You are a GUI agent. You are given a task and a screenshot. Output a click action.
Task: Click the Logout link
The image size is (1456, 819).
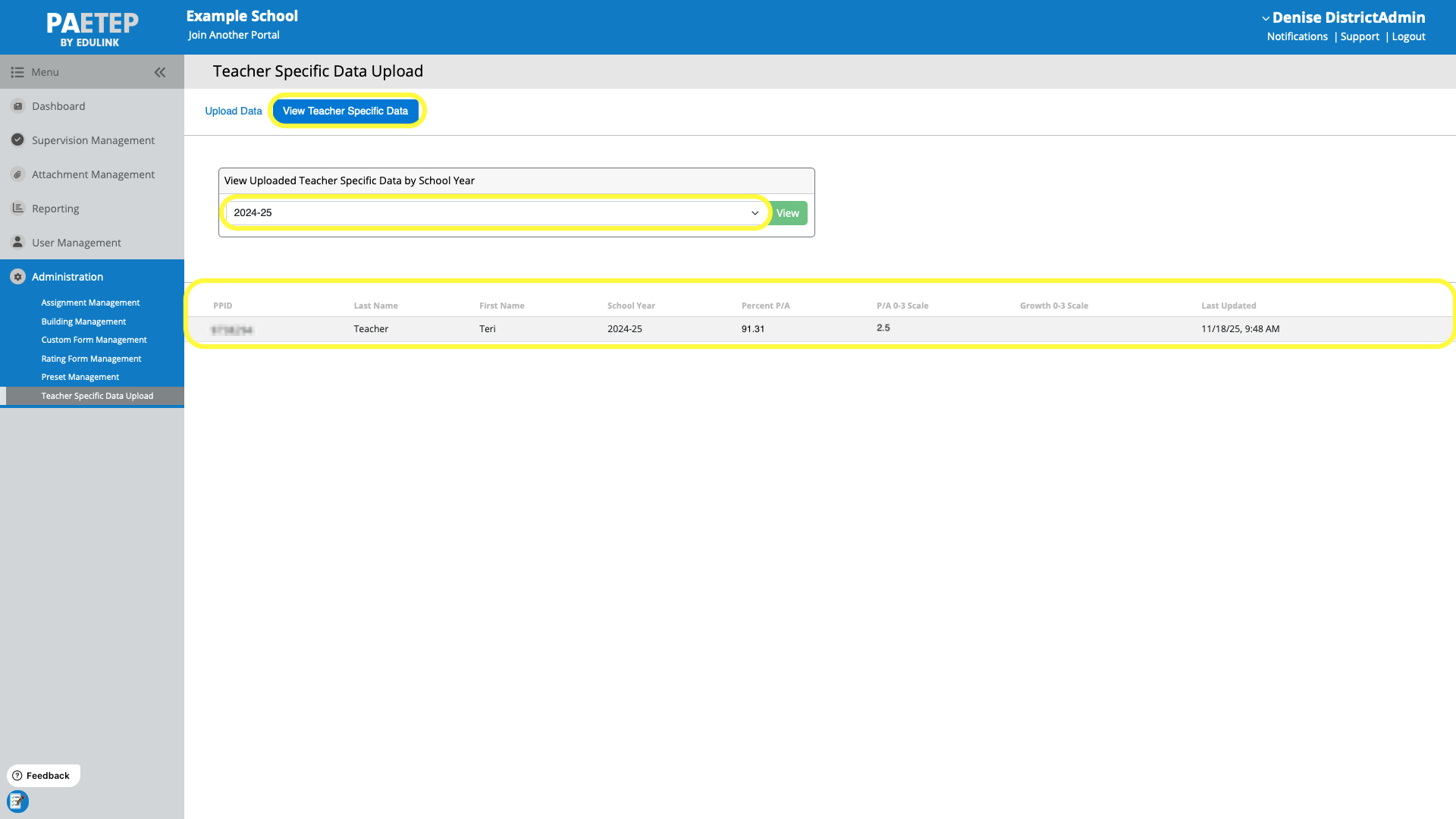click(x=1408, y=36)
